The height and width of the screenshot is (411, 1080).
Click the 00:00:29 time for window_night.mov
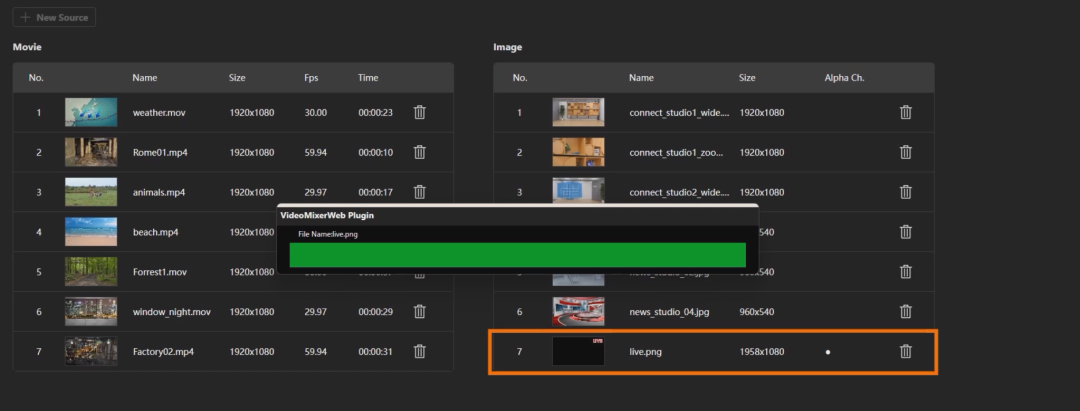(375, 312)
